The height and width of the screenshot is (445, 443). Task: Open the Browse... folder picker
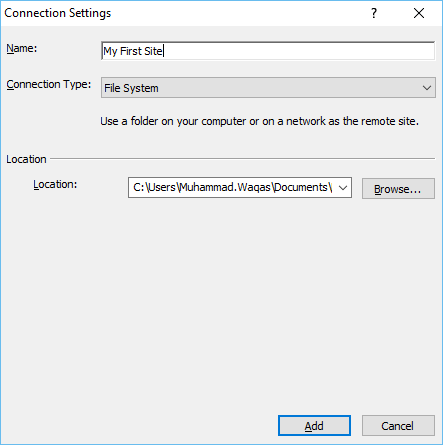click(x=398, y=189)
